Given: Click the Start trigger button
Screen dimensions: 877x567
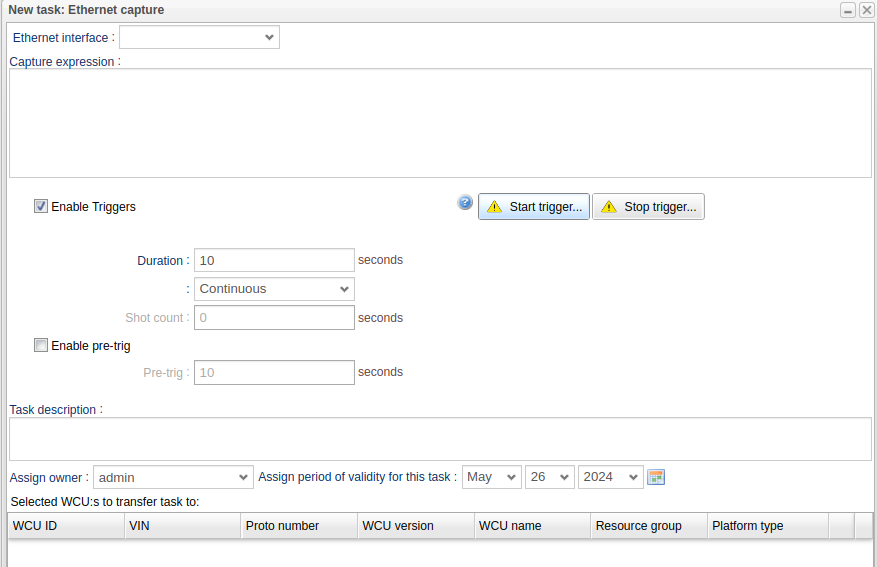Looking at the screenshot, I should point(533,207).
